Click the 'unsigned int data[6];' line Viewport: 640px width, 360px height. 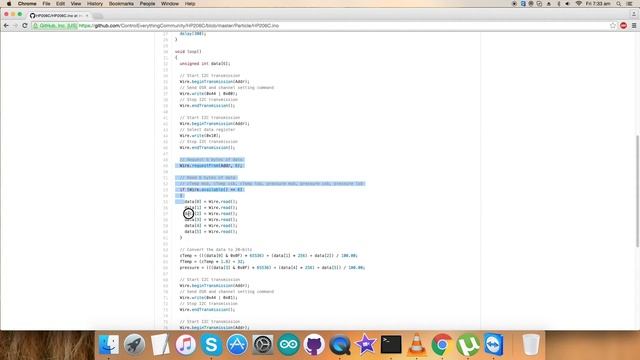pyautogui.click(x=205, y=64)
